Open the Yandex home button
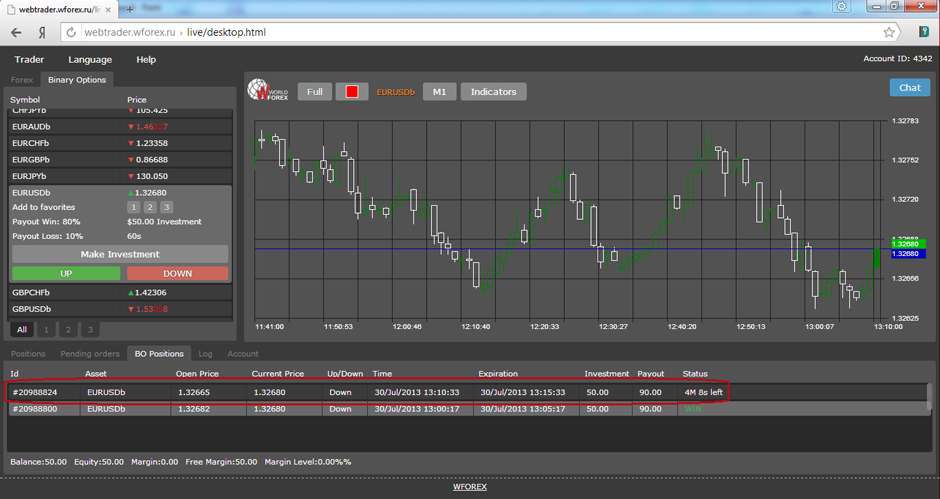The width and height of the screenshot is (940, 499). pyautogui.click(x=41, y=32)
